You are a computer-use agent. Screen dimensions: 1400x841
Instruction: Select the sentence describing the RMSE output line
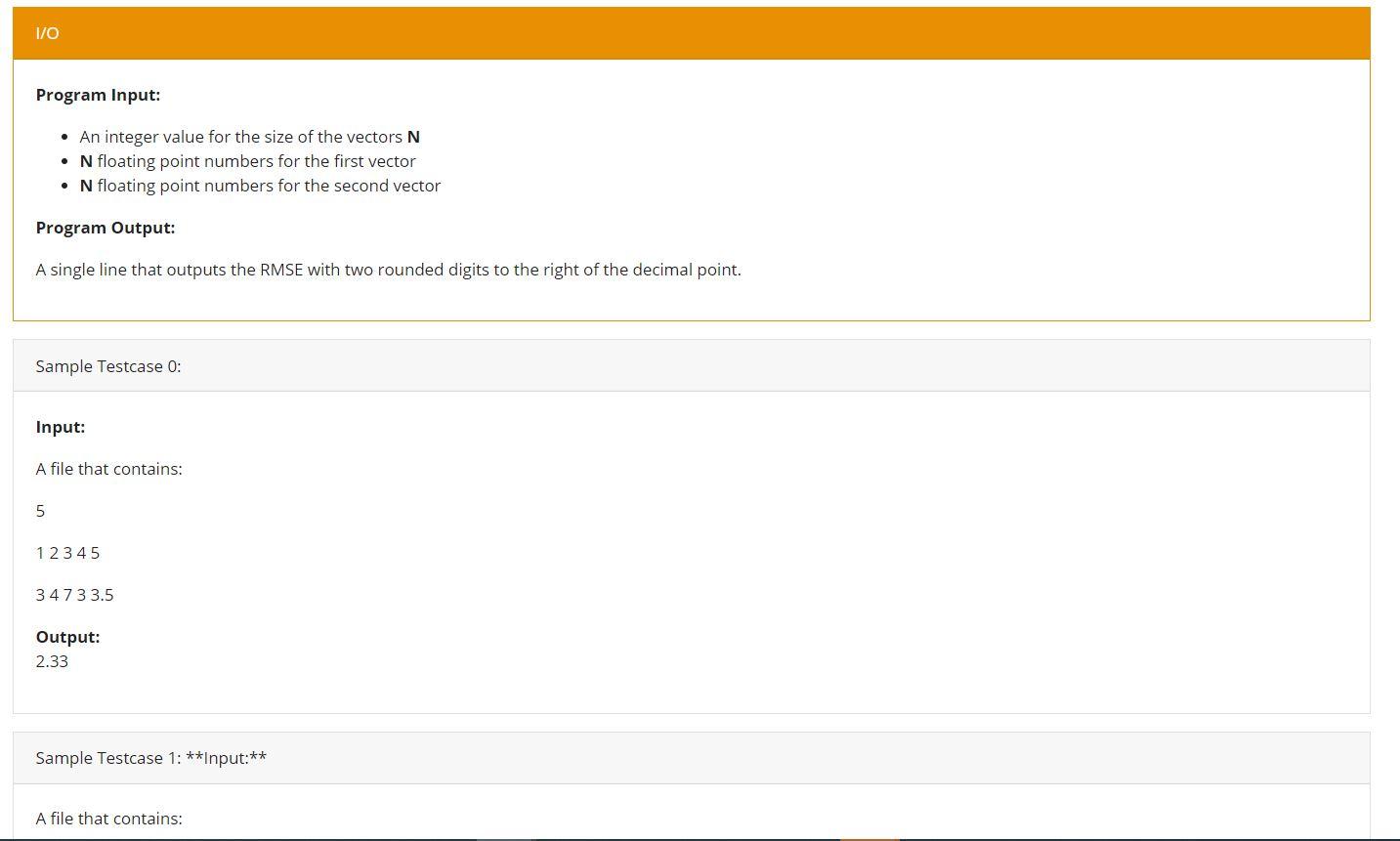(389, 270)
